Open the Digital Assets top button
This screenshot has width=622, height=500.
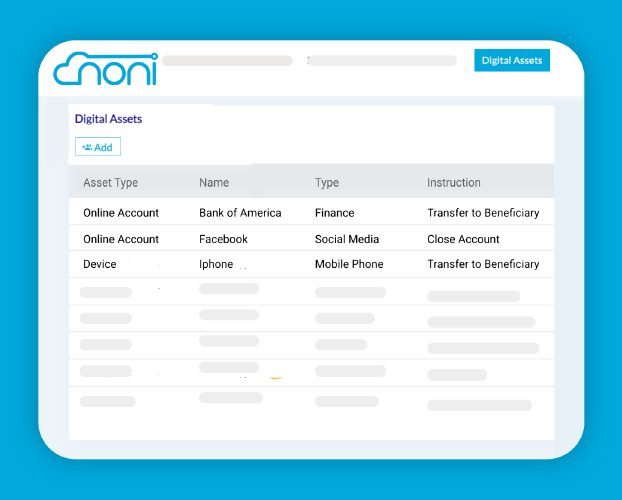(512, 60)
